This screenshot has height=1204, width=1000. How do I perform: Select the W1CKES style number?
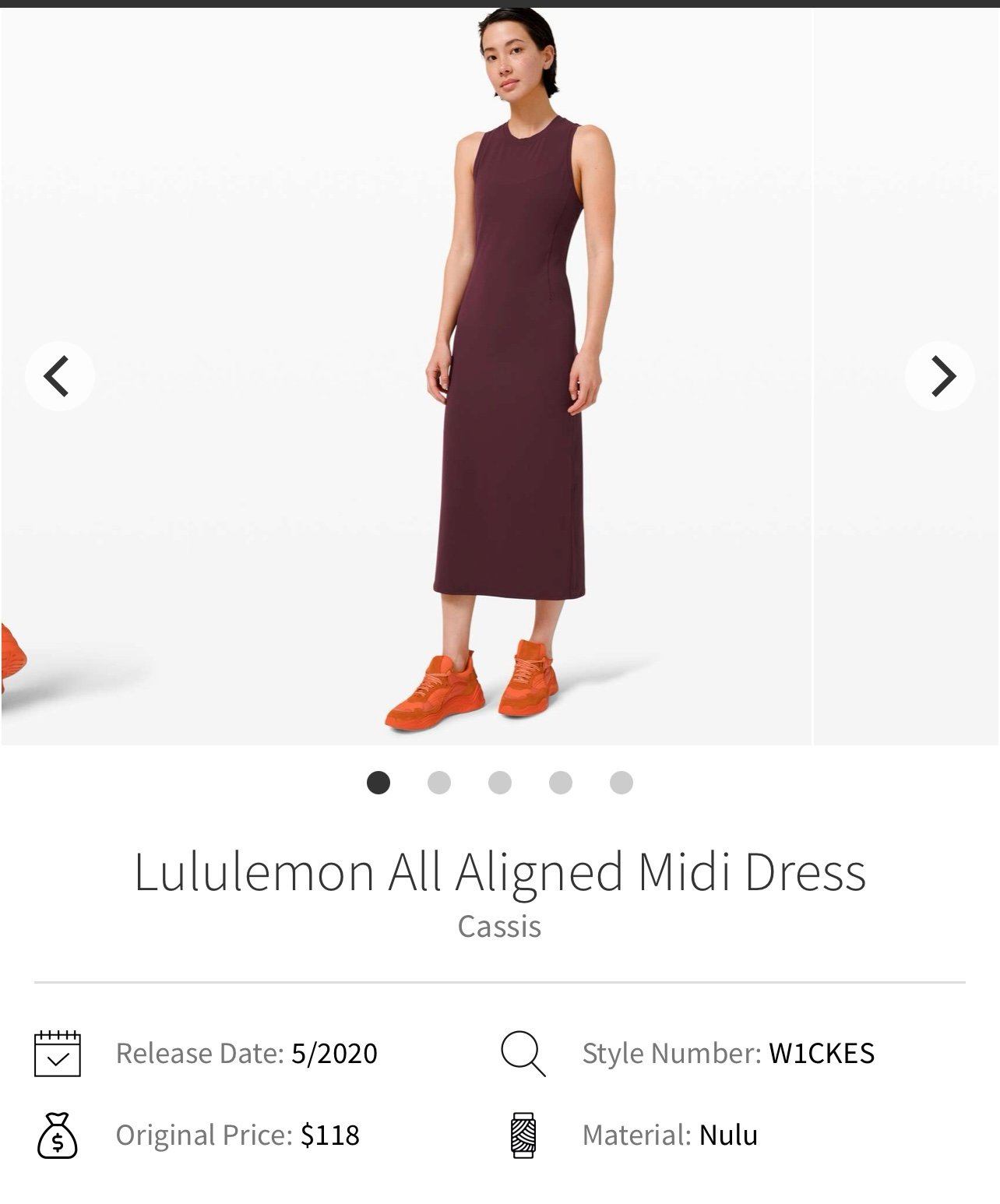click(822, 1054)
